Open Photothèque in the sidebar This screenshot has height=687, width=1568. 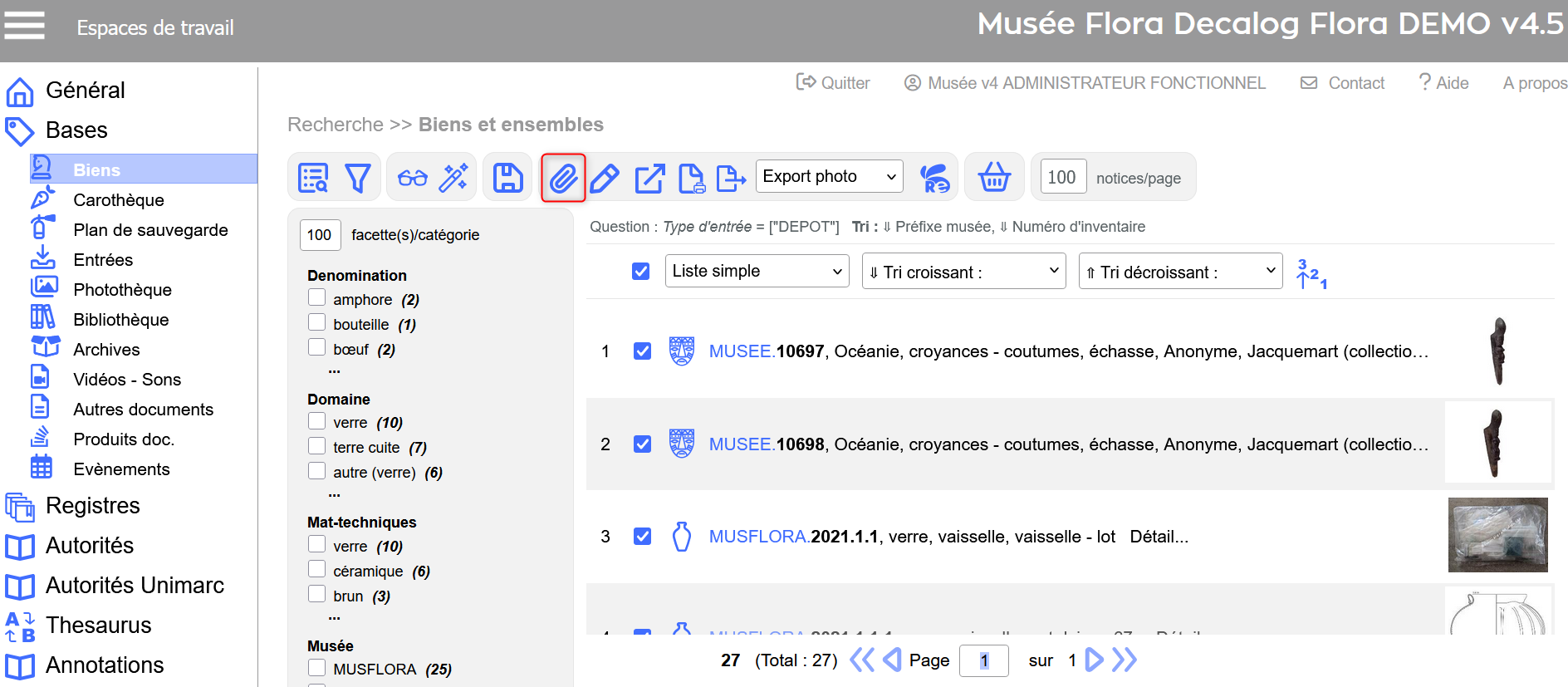click(122, 290)
